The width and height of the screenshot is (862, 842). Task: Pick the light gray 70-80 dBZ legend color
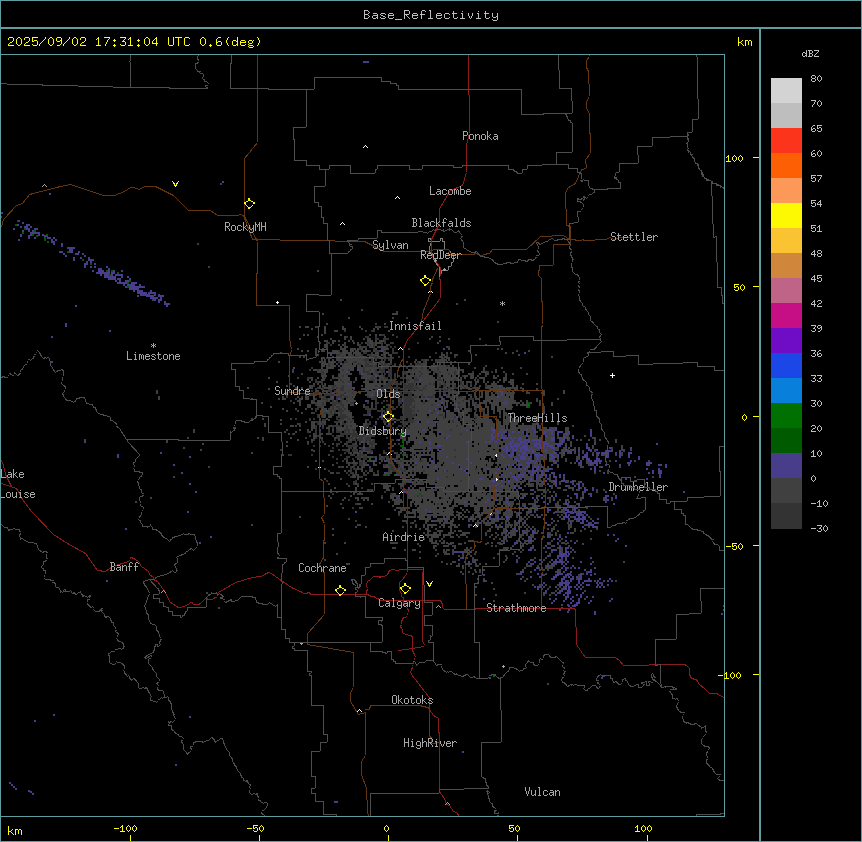786,91
